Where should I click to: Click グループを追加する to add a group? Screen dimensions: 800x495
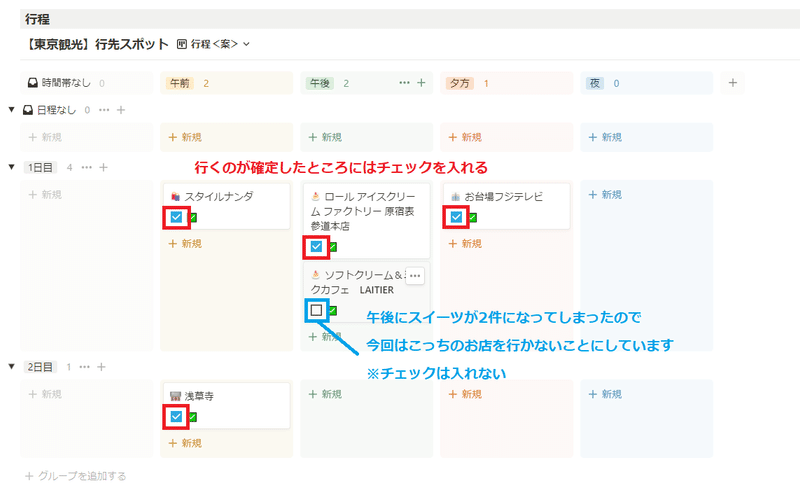point(76,476)
